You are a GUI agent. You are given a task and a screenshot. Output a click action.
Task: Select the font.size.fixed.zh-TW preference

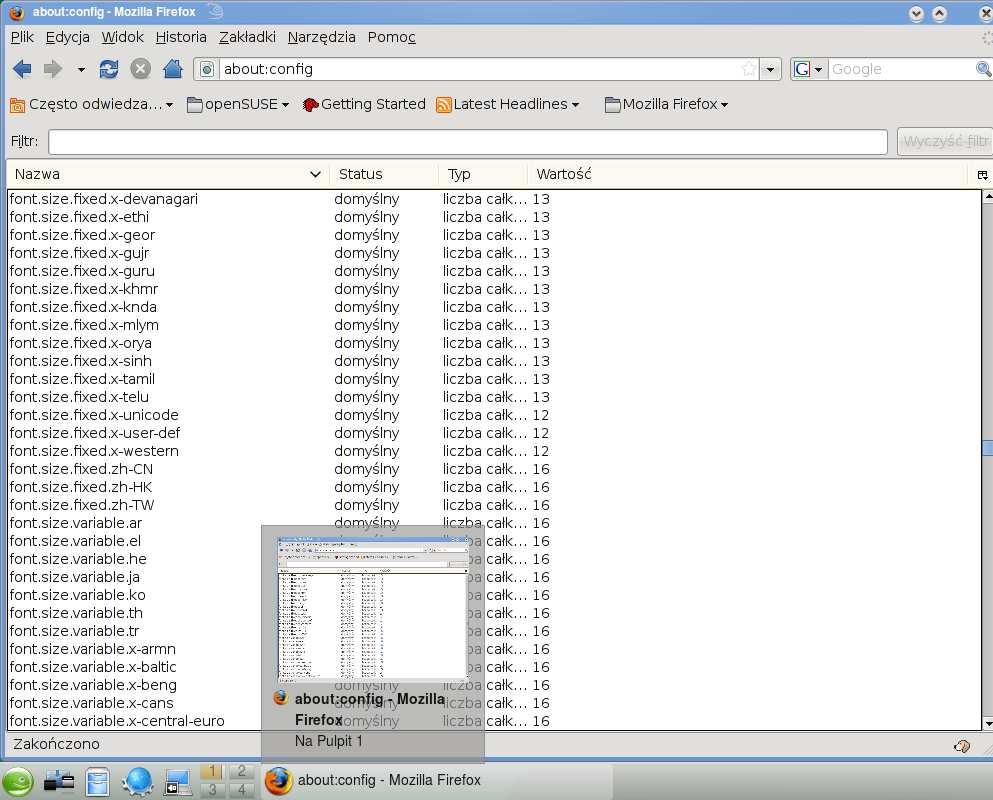click(494, 505)
